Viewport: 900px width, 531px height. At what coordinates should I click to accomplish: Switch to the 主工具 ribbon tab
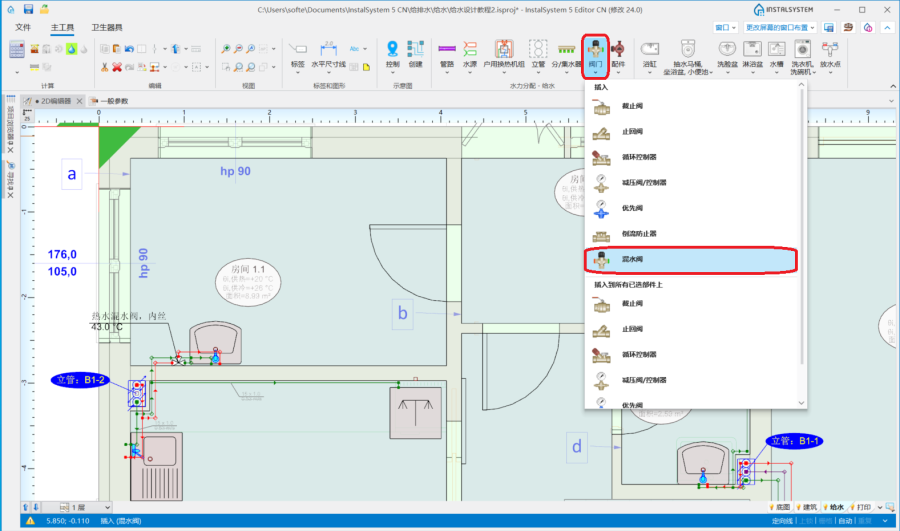tap(62, 28)
